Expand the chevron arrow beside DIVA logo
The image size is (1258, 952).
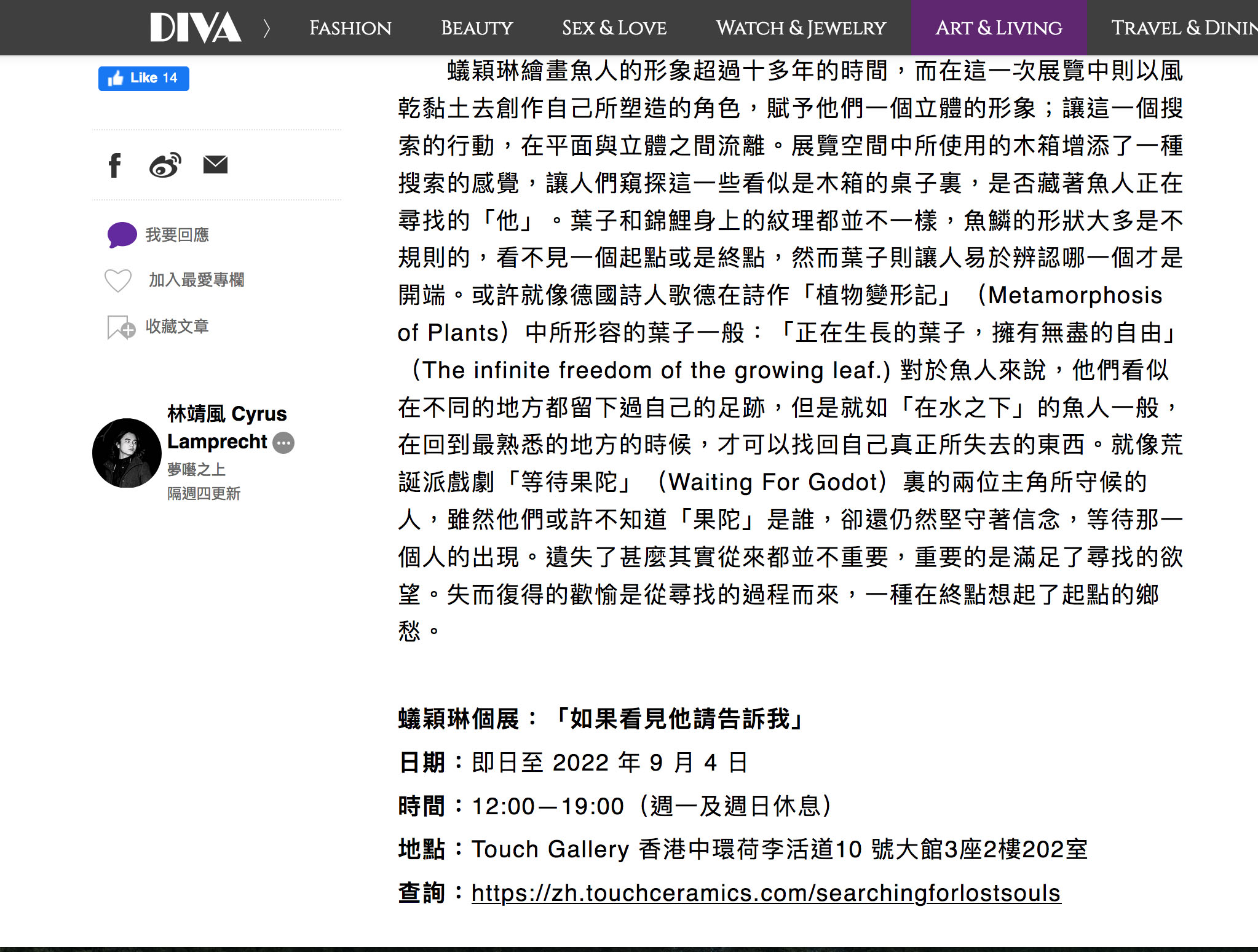(267, 28)
